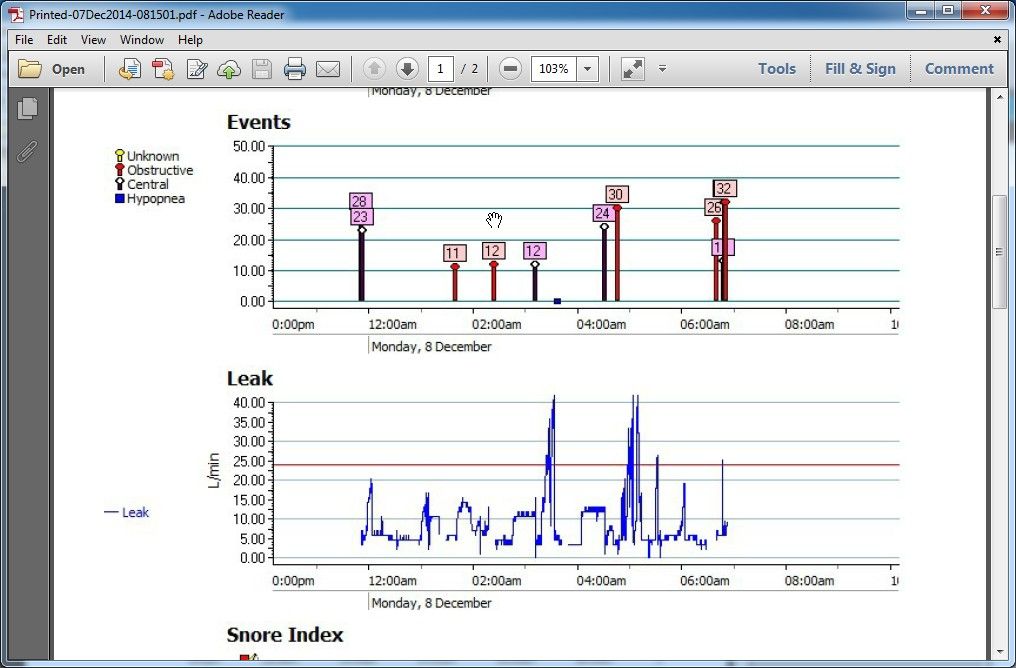Open the Fill & Sign pane

tap(860, 69)
